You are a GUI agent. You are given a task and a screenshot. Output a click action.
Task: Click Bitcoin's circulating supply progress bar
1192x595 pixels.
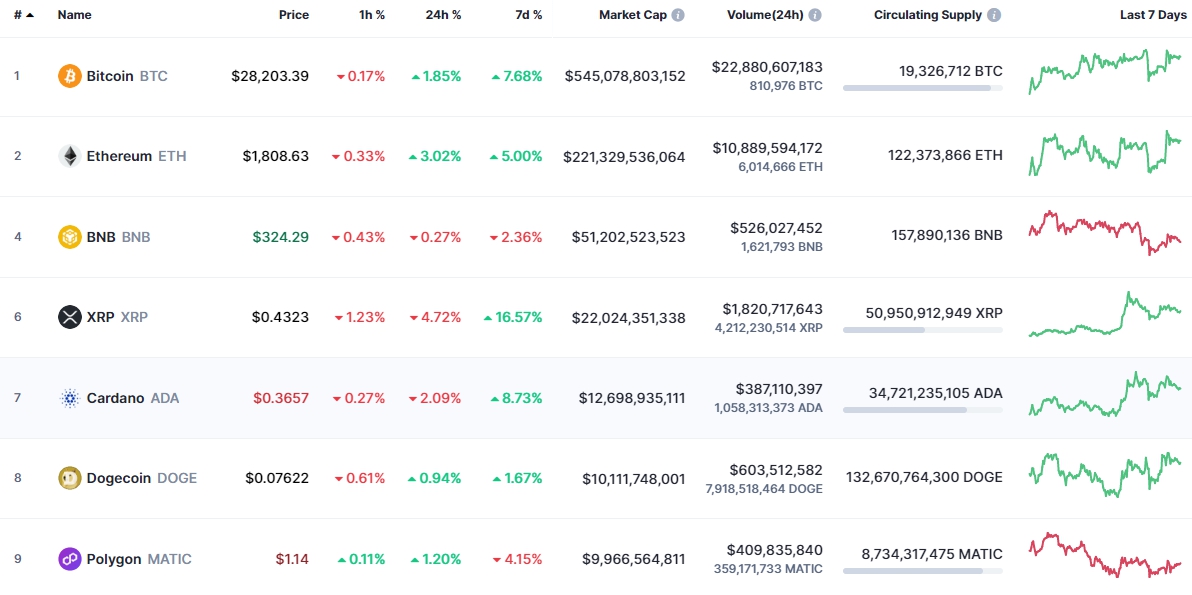tap(923, 88)
